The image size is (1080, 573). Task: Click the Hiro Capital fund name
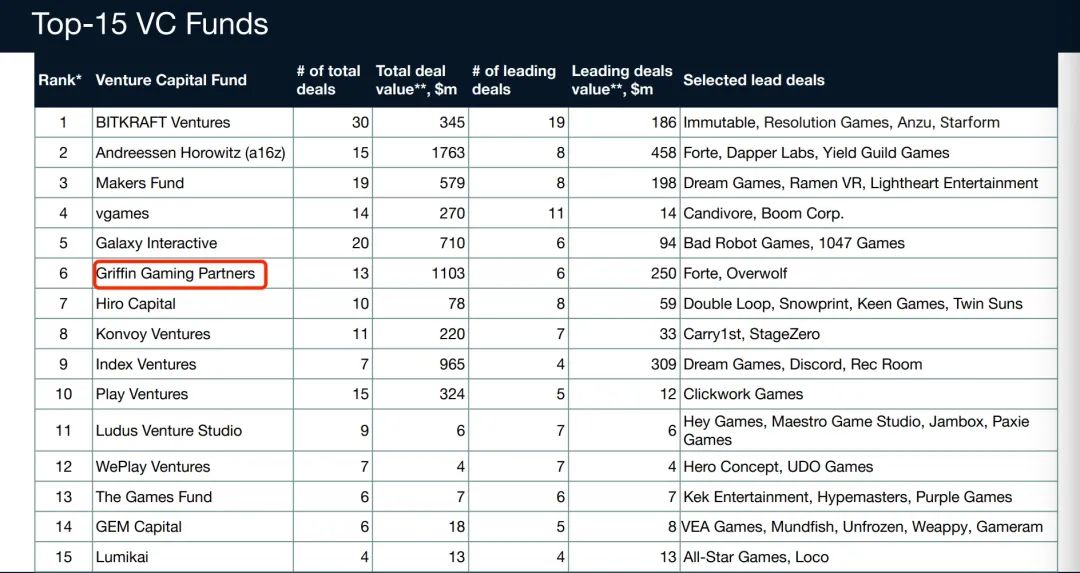point(136,304)
